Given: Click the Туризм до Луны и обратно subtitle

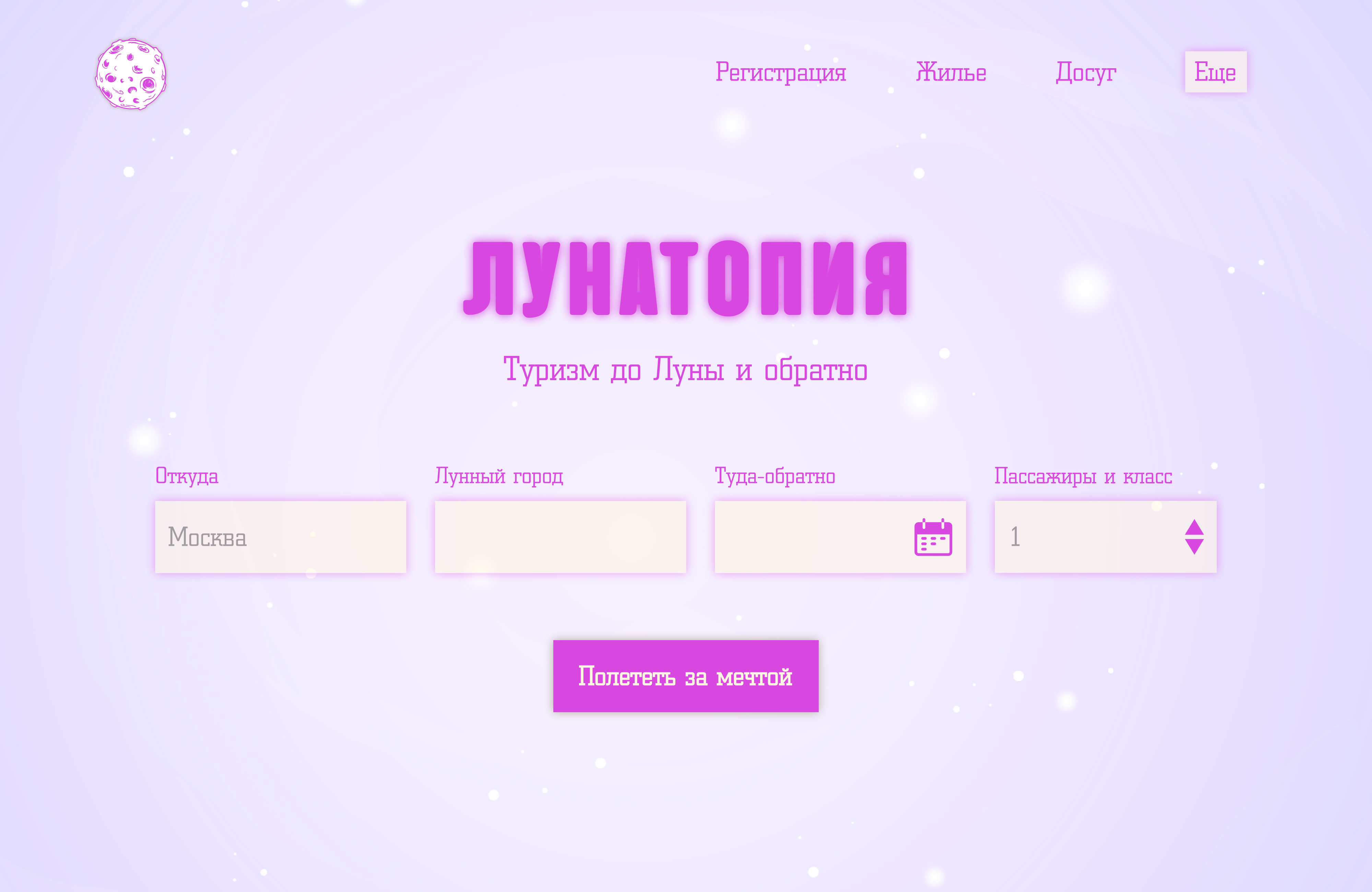Looking at the screenshot, I should [x=685, y=369].
